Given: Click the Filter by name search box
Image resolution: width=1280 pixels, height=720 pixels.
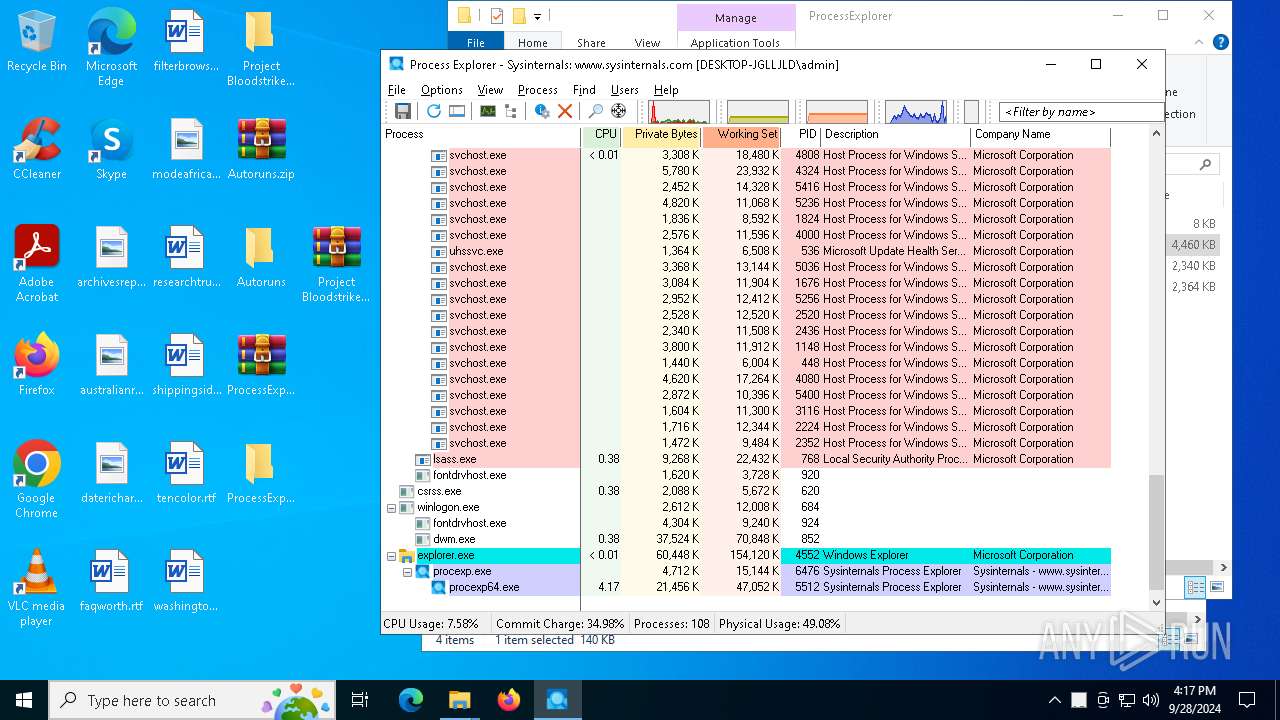Looking at the screenshot, I should click(1080, 112).
